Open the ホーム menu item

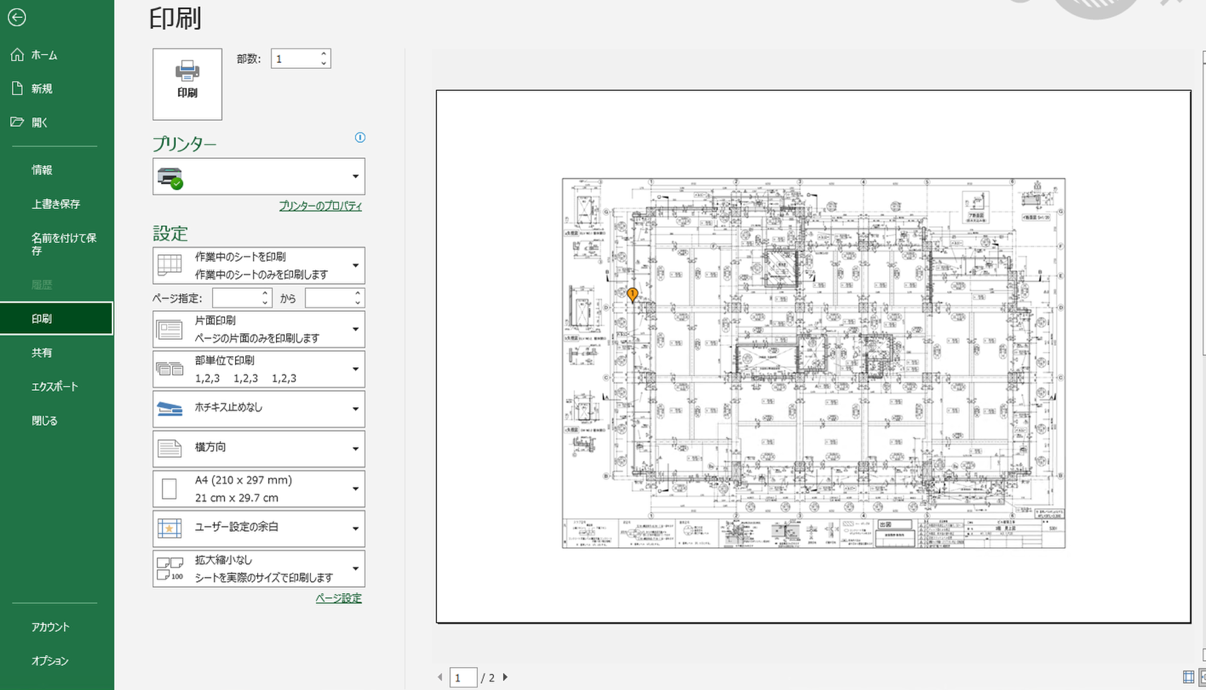point(44,55)
